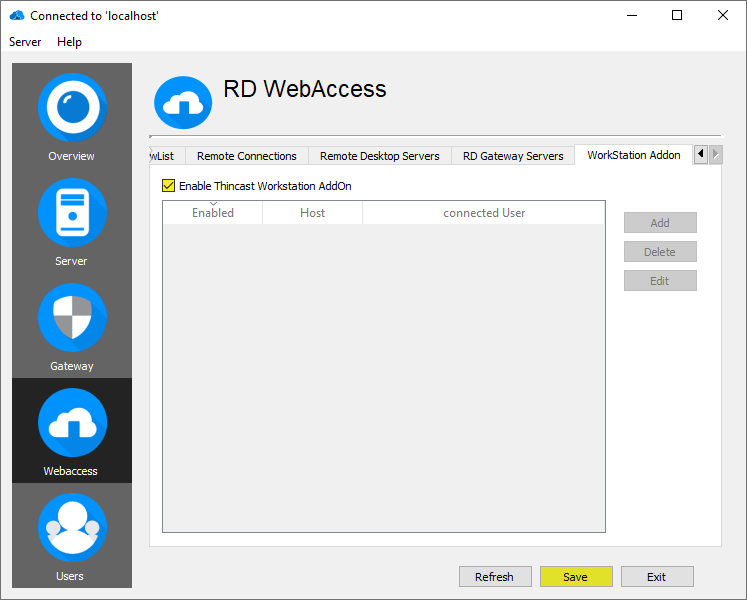Click the Delete button
The height and width of the screenshot is (600, 747).
coord(660,252)
